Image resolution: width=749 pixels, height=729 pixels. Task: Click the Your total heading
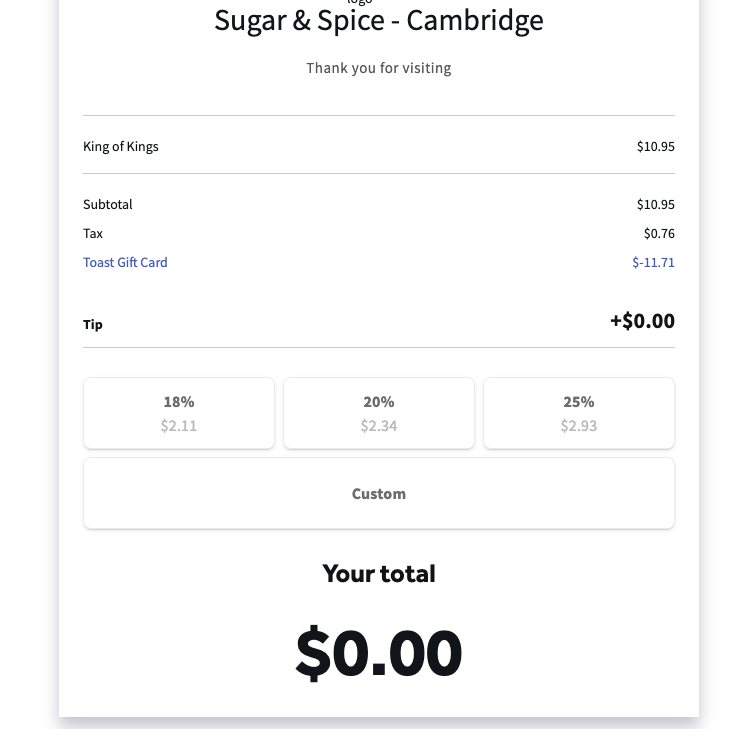click(x=379, y=574)
